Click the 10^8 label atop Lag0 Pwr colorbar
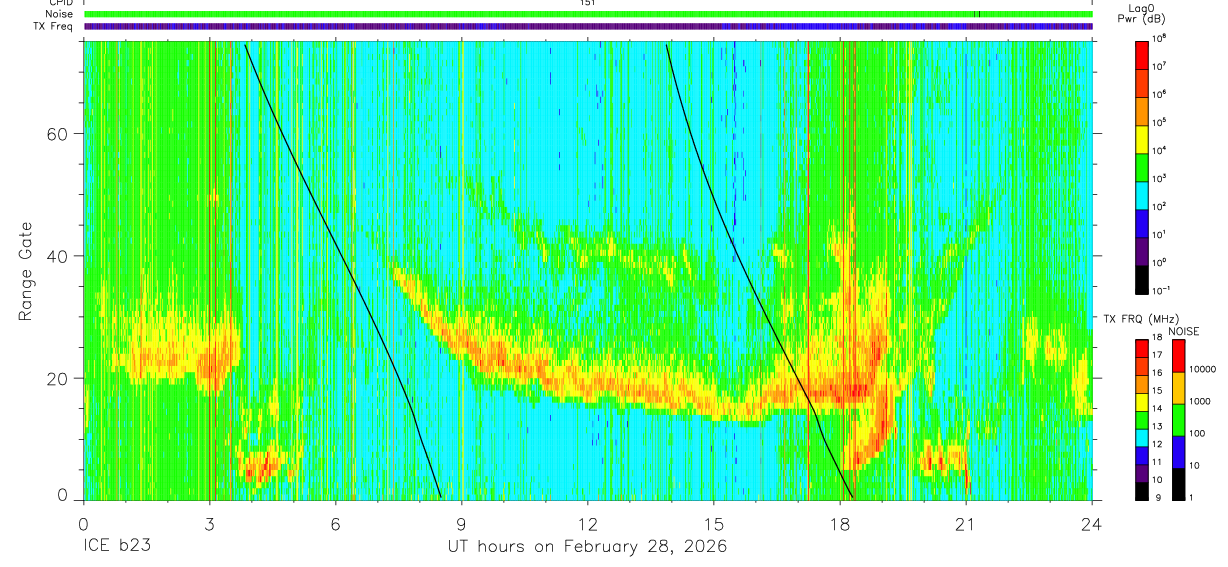 pos(1159,38)
